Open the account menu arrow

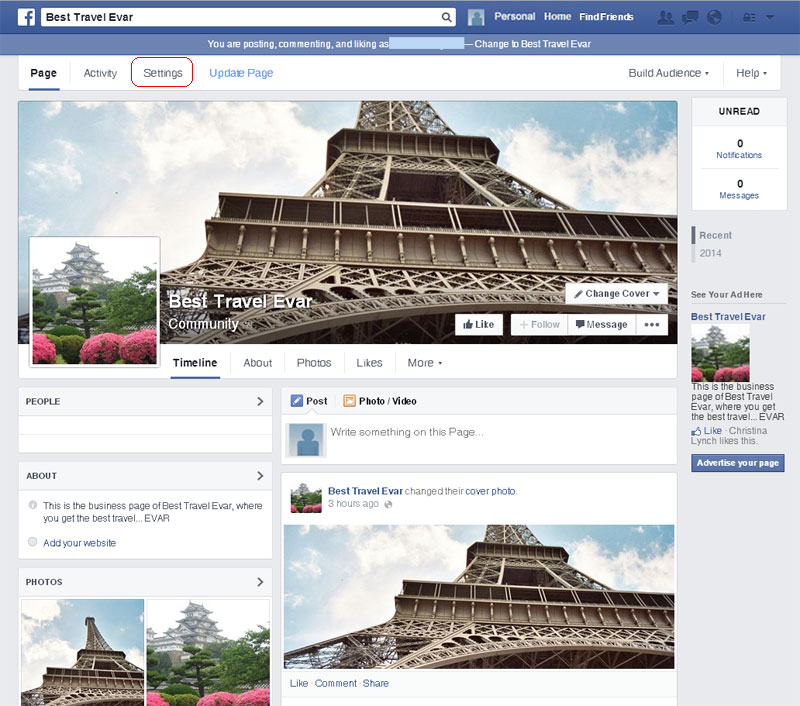tap(770, 17)
